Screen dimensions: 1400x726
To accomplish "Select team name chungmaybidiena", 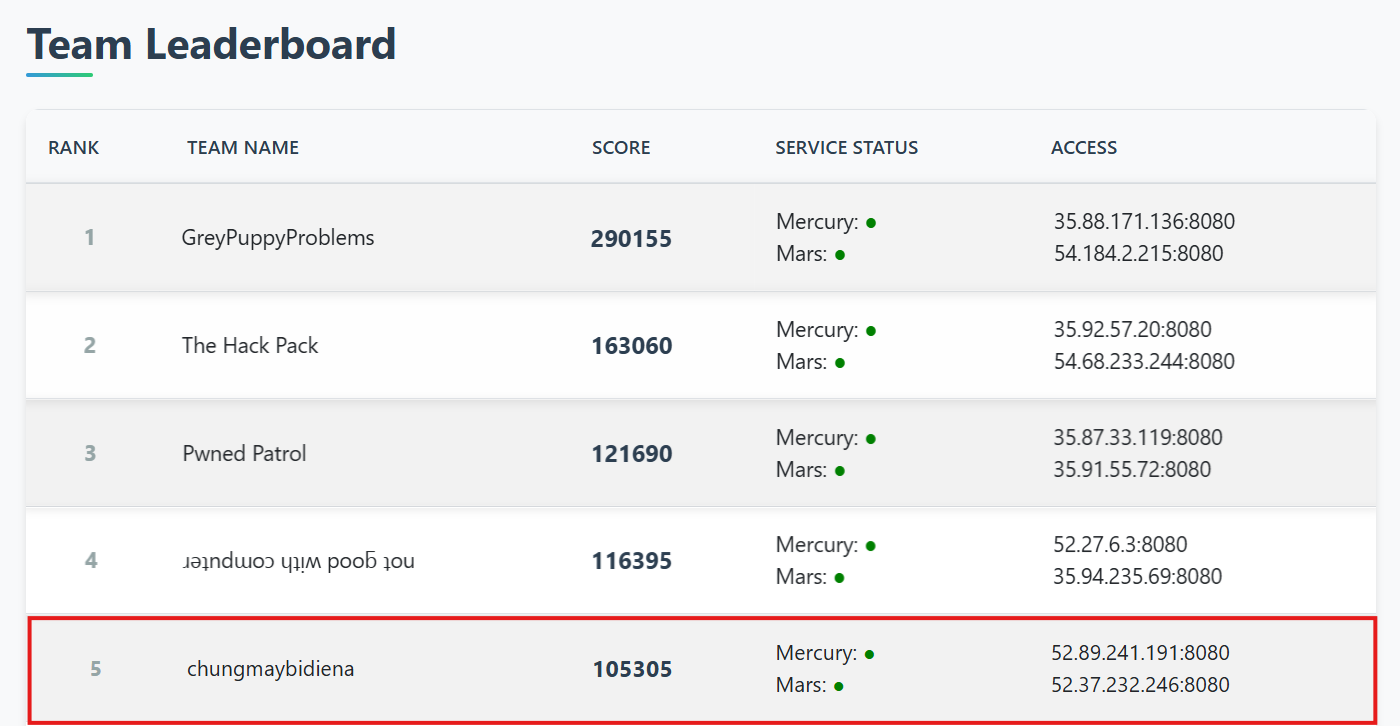I will [270, 669].
